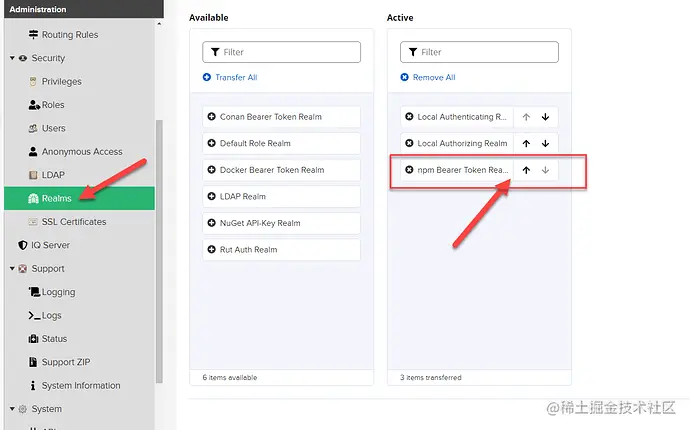Click IQ Server shield icon
The height and width of the screenshot is (430, 690).
pos(23,245)
